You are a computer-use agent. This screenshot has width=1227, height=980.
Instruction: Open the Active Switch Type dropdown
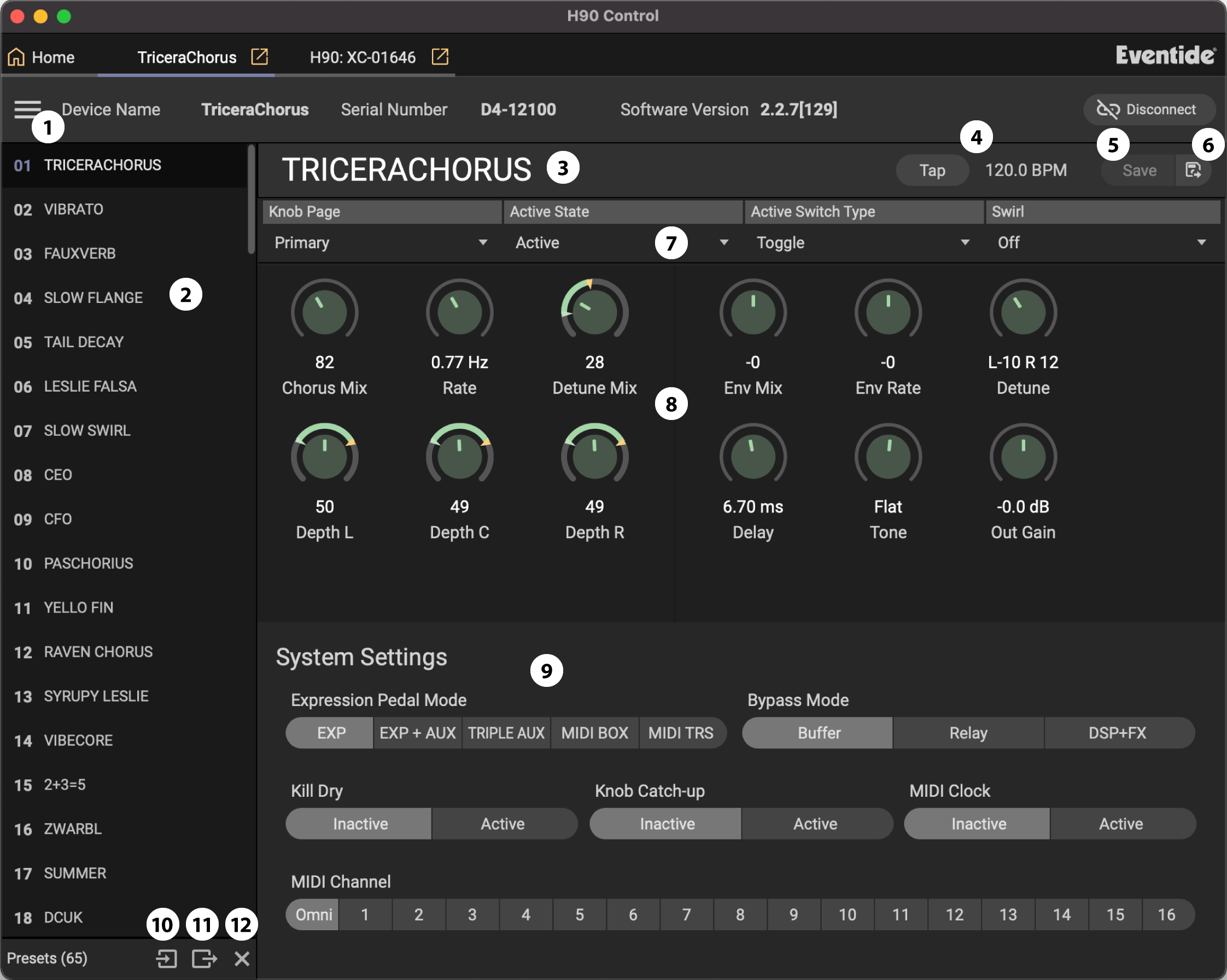click(864, 243)
